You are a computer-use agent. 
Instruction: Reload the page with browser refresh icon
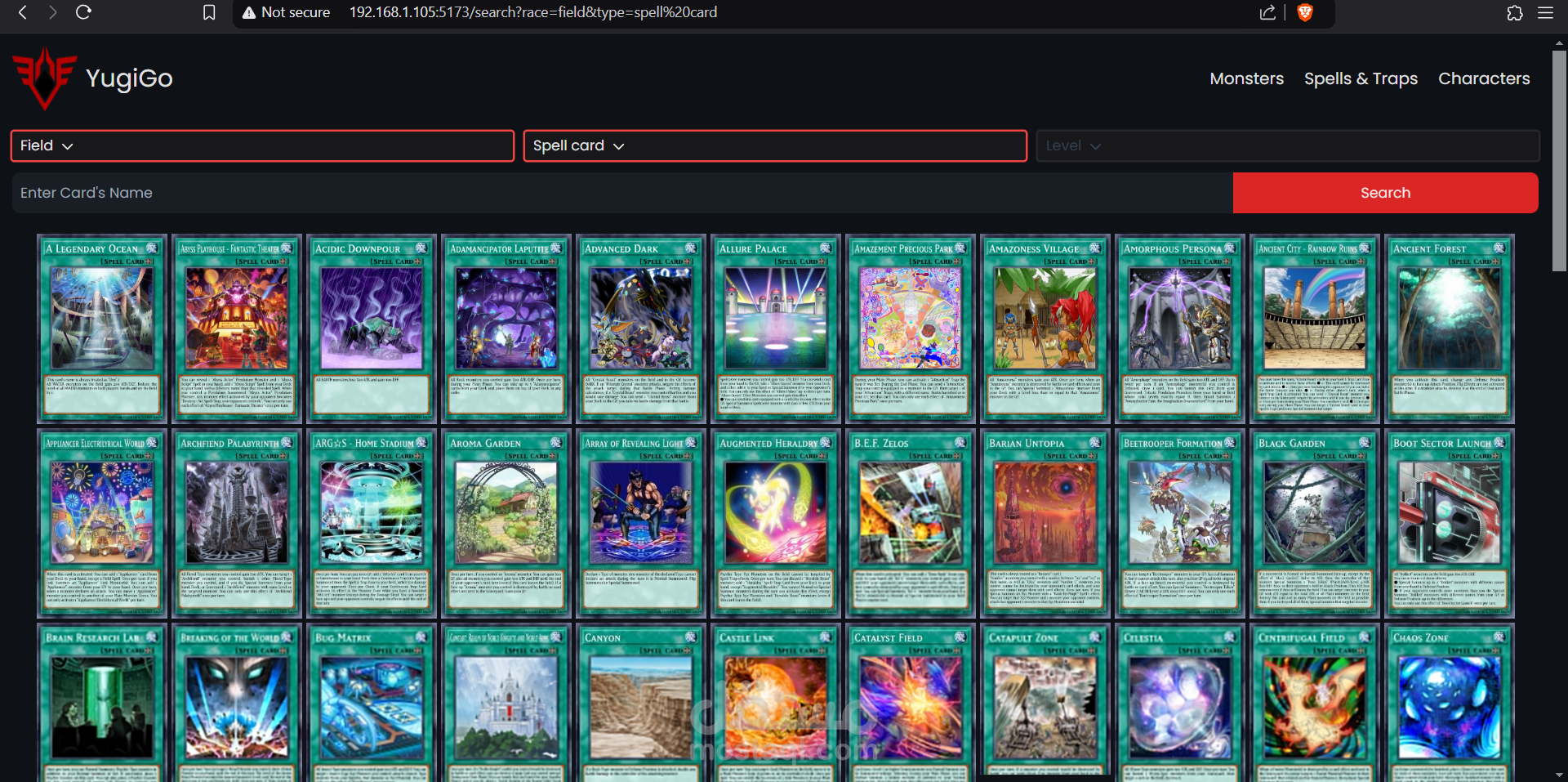pos(83,12)
